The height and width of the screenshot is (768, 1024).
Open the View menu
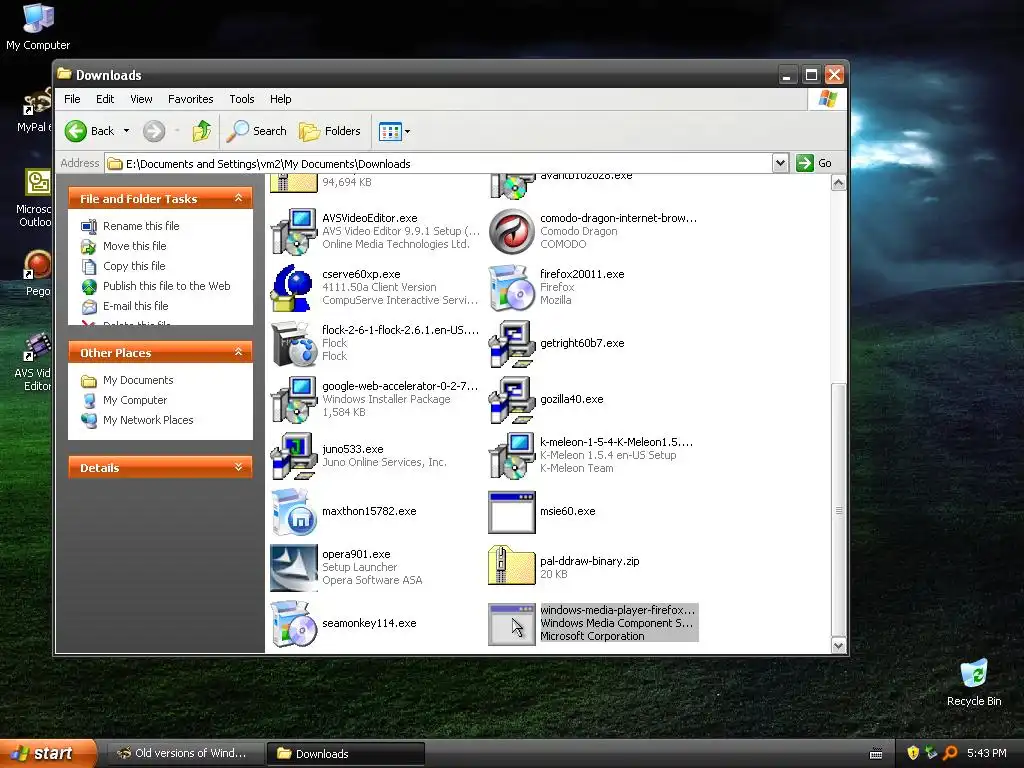[141, 99]
